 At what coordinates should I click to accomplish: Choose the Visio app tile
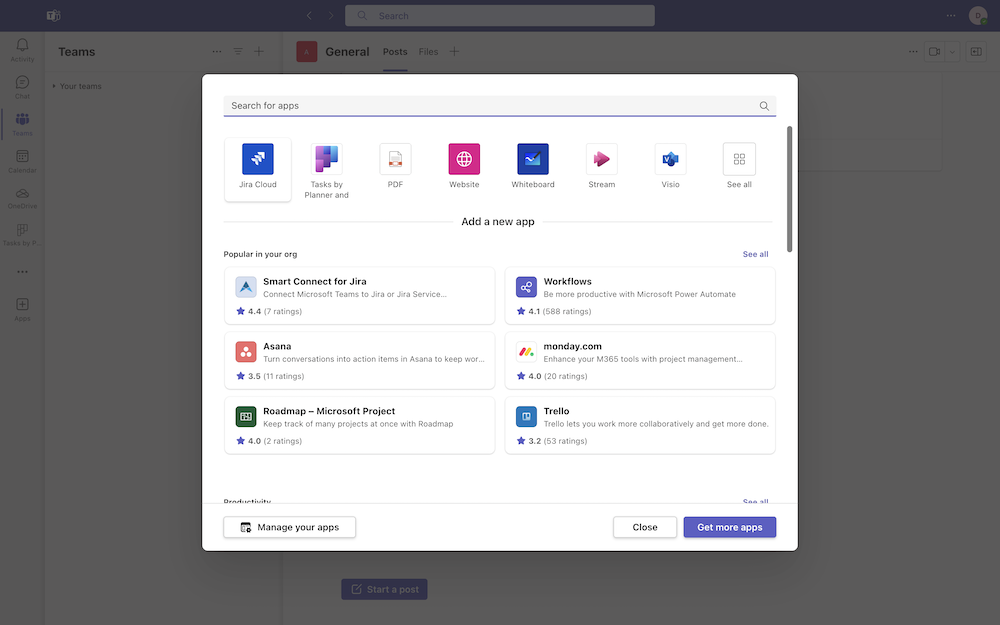click(670, 167)
